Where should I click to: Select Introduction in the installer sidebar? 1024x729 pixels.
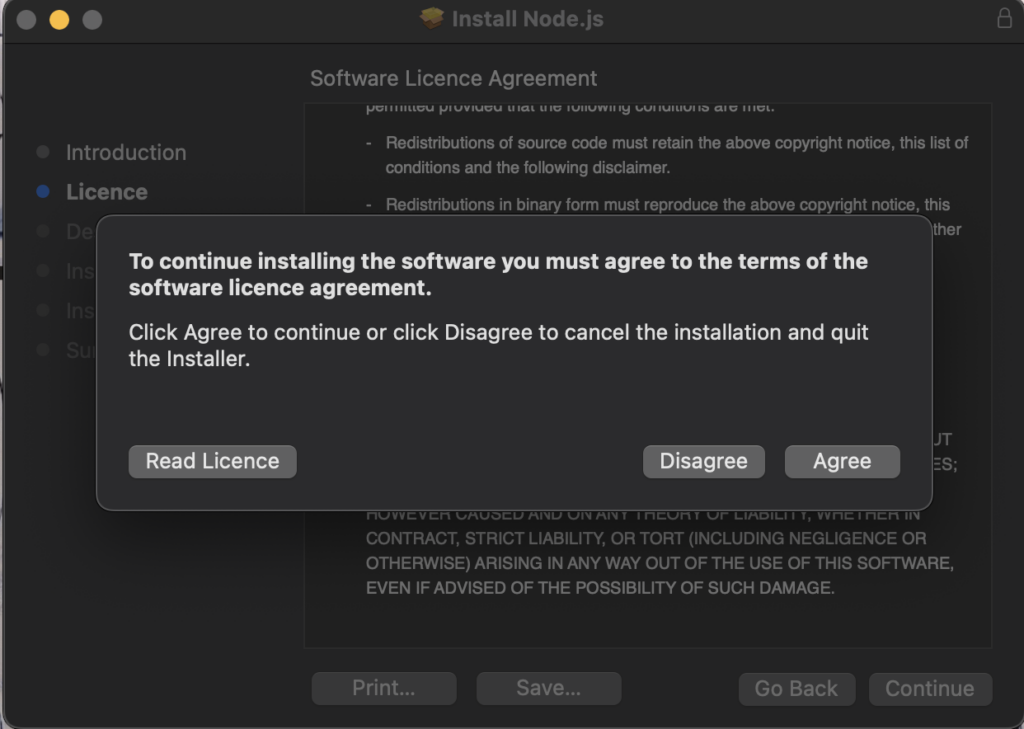(x=126, y=152)
